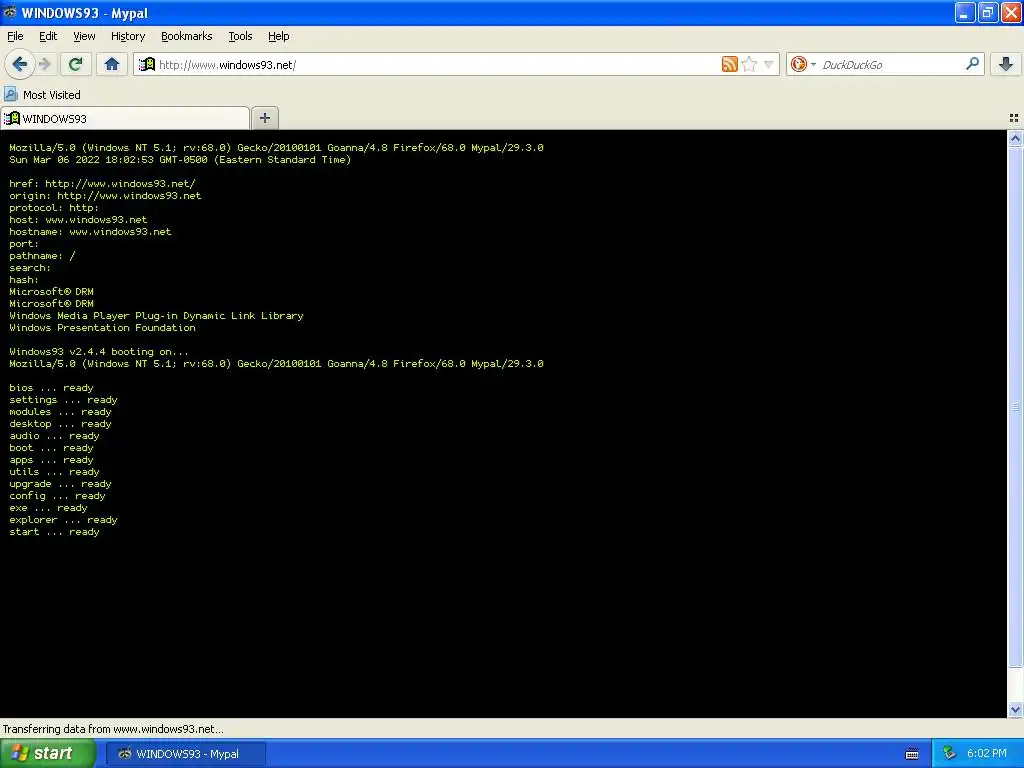Image resolution: width=1024 pixels, height=768 pixels.
Task: Open the Tools menu
Action: click(240, 36)
